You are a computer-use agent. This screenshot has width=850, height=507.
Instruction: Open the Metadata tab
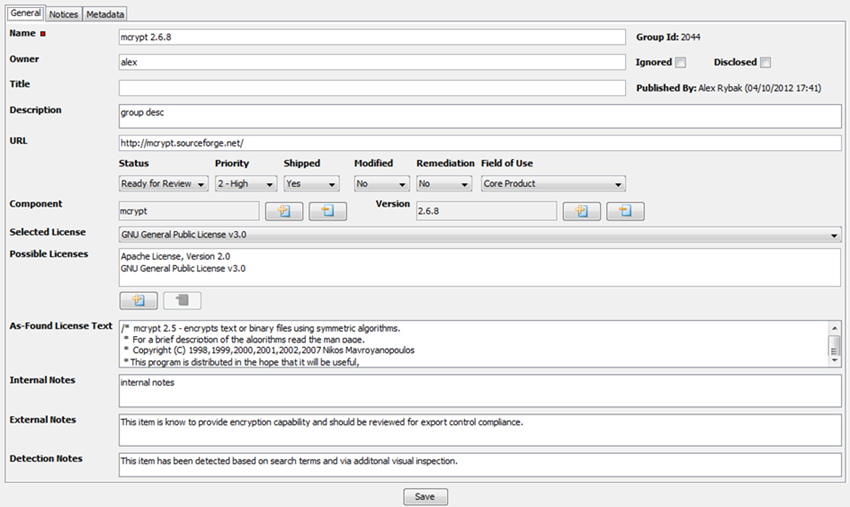pos(105,15)
